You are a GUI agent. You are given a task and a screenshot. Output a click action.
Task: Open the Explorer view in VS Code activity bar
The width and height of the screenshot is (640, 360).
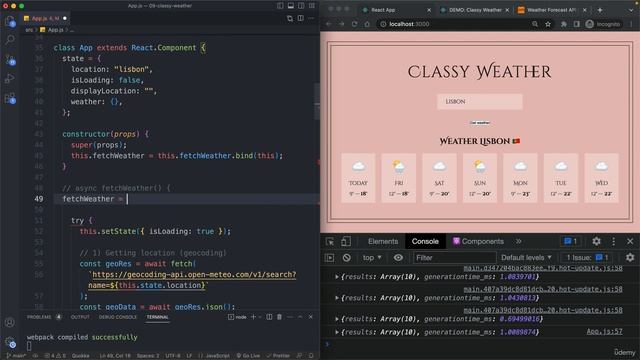[10, 21]
